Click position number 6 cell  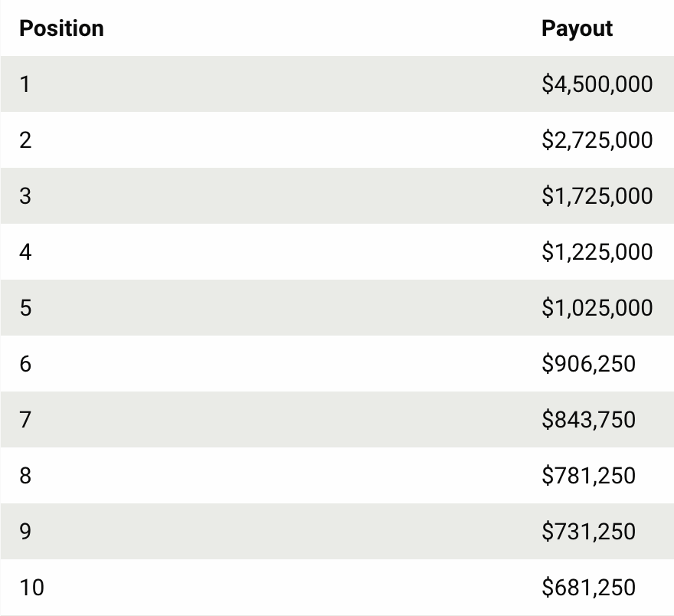[25, 364]
